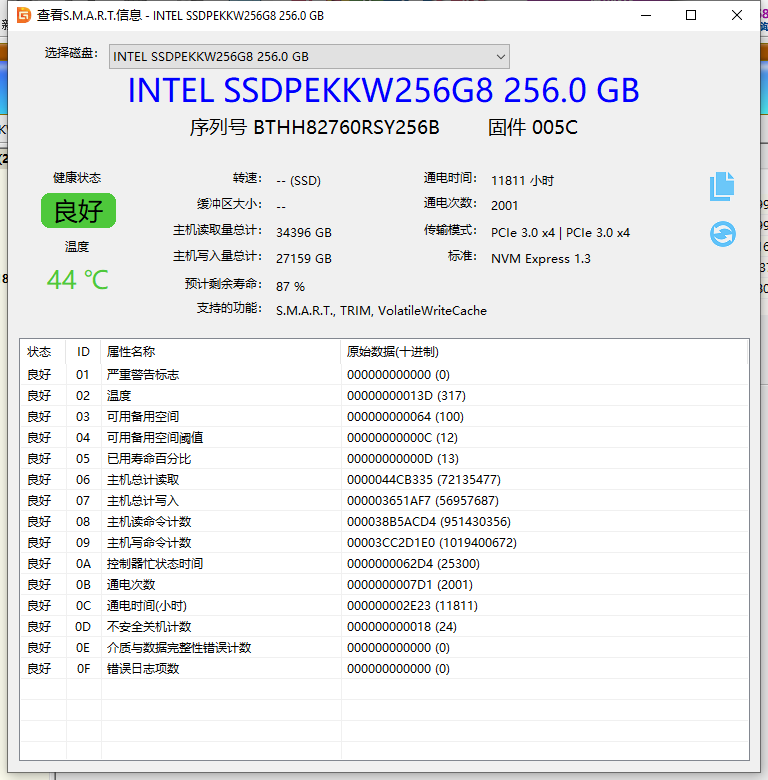The width and height of the screenshot is (768, 780).
Task: Click the 34396 GB host reads total
Action: [x=304, y=232]
